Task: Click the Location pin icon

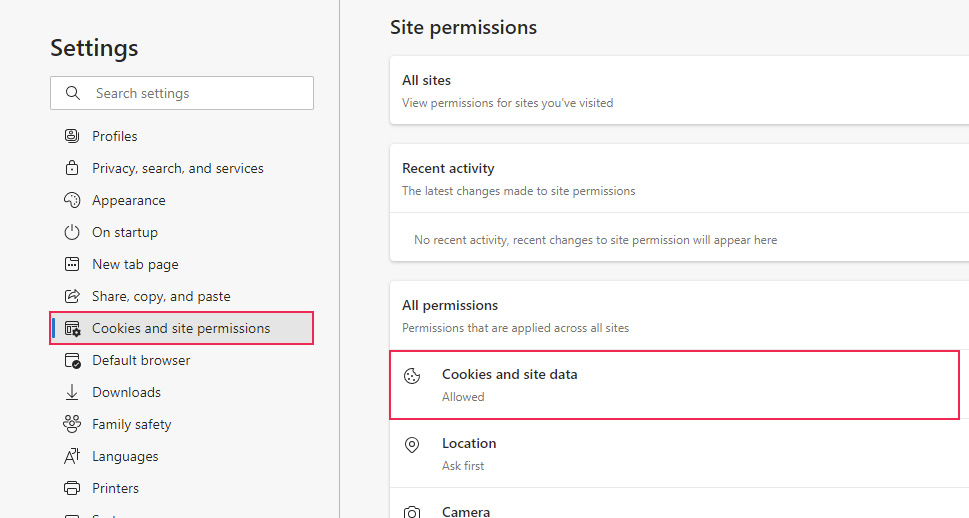Action: [411, 445]
